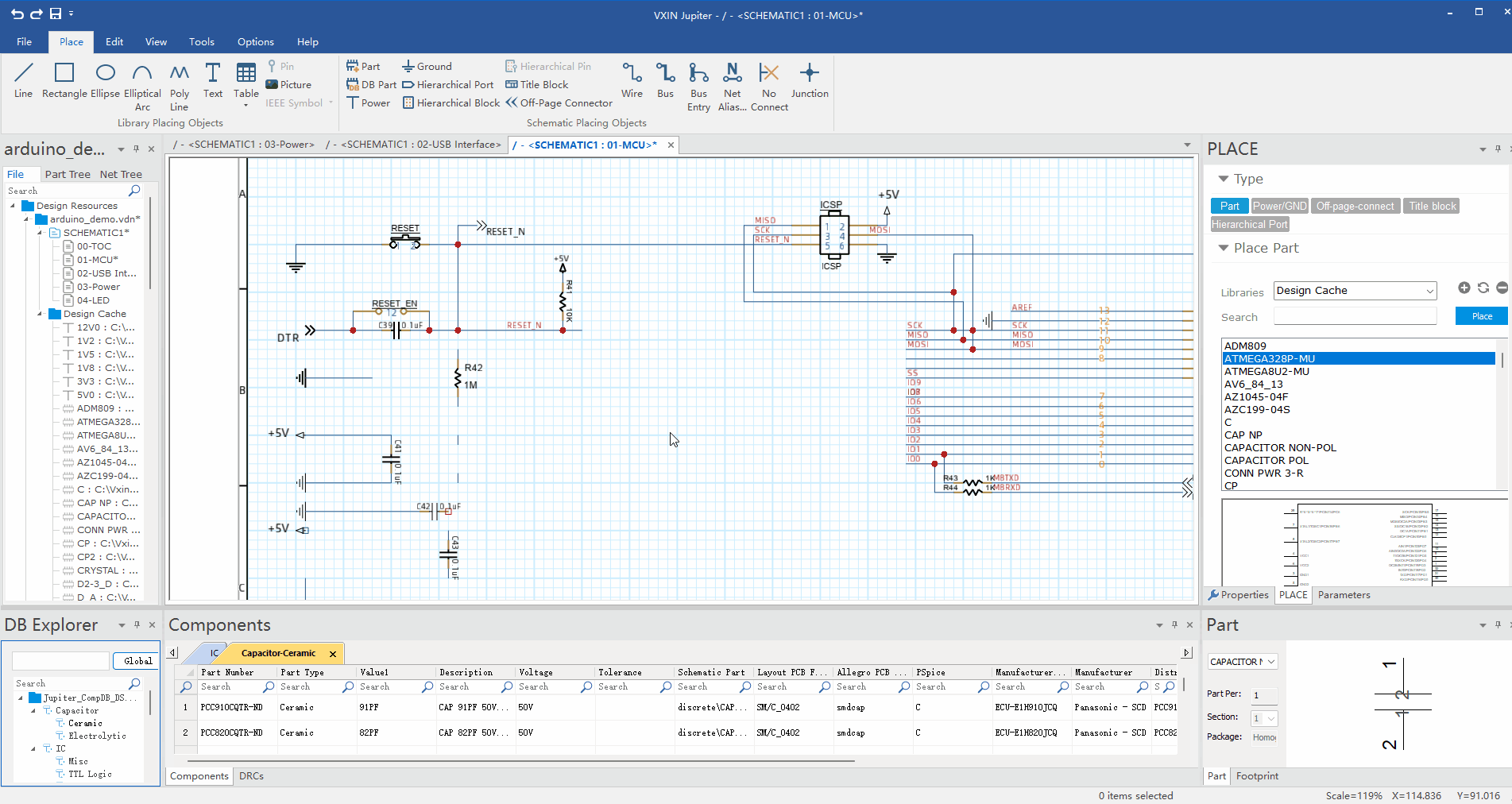The height and width of the screenshot is (804, 1512).
Task: Click the Off-Page Connector icon
Action: click(512, 102)
